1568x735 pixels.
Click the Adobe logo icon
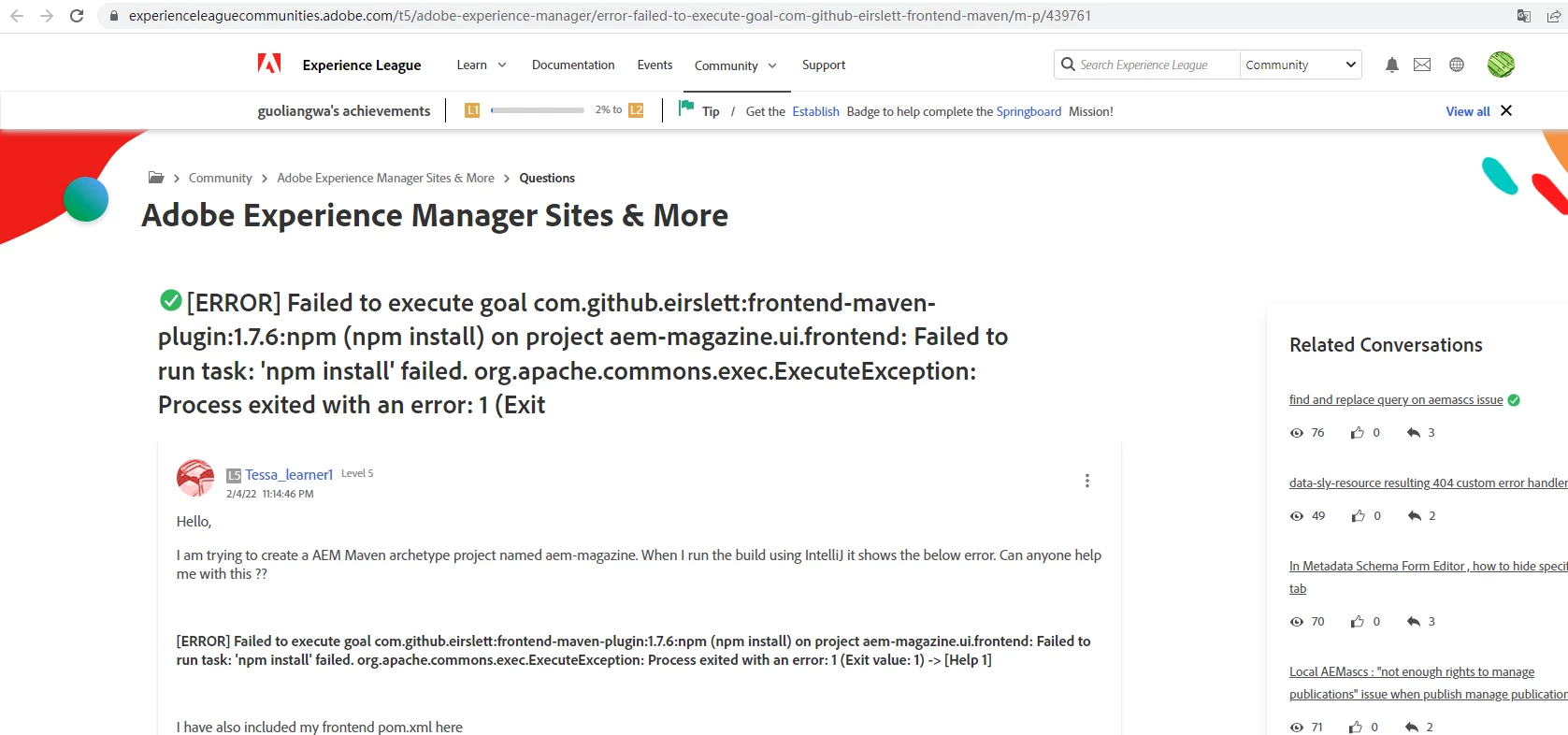(x=269, y=64)
